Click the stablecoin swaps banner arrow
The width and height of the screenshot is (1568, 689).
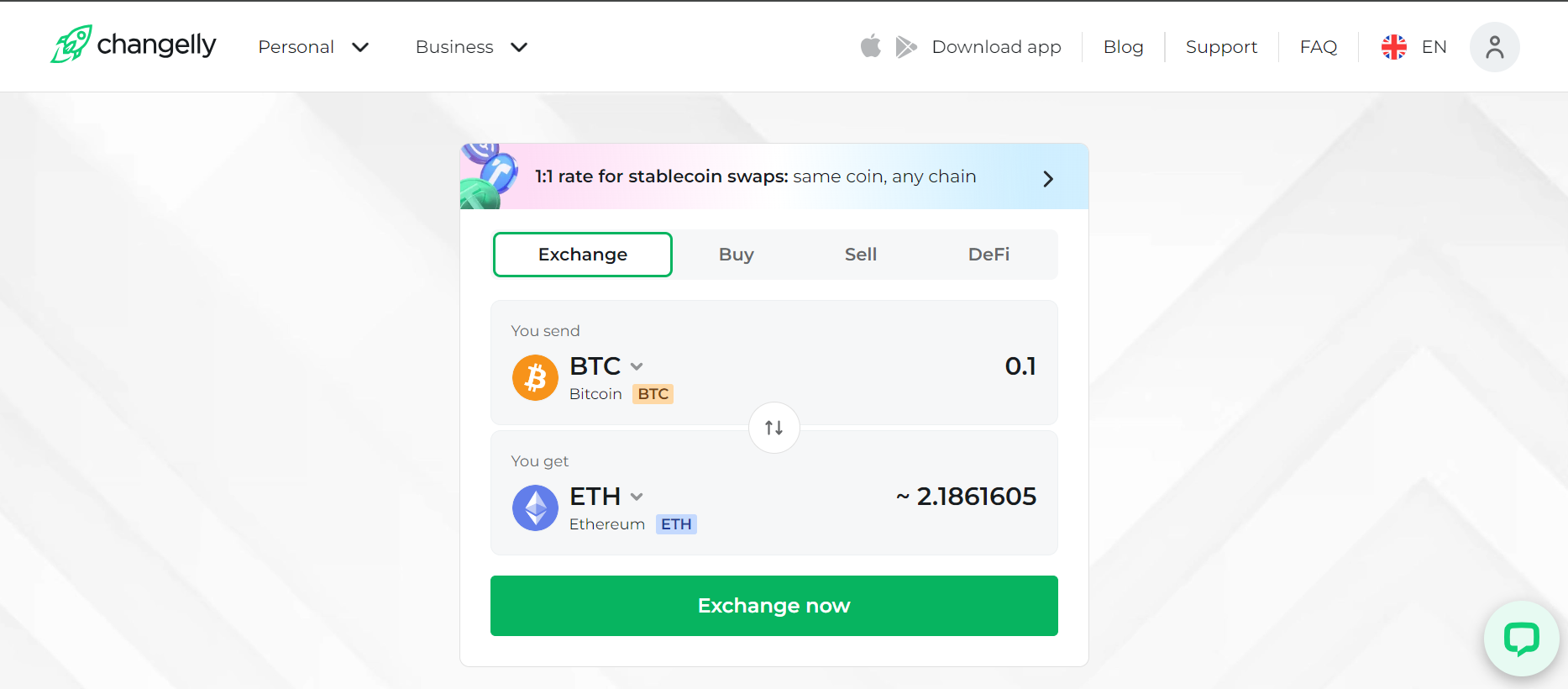tap(1048, 177)
